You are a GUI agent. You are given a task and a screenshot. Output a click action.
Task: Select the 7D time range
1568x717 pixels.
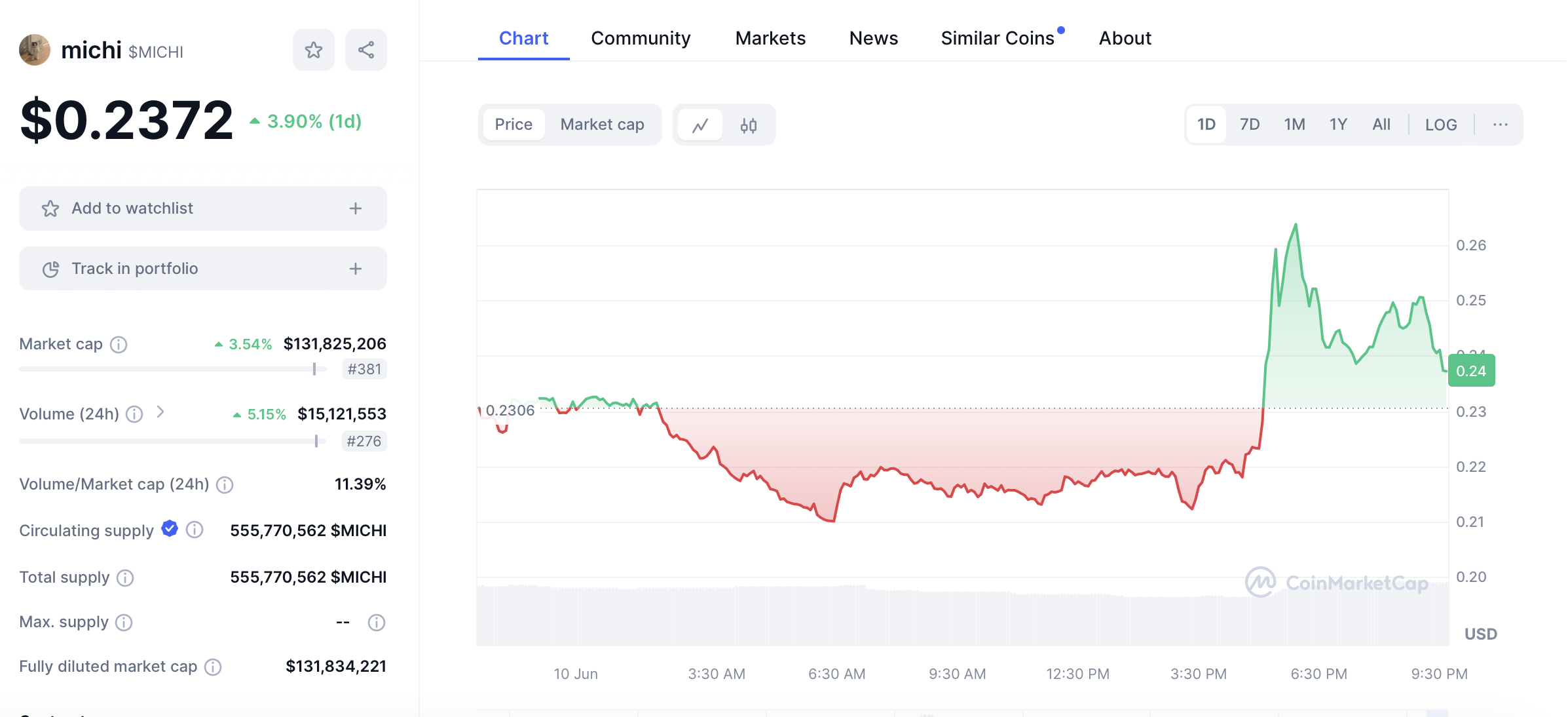tap(1249, 125)
